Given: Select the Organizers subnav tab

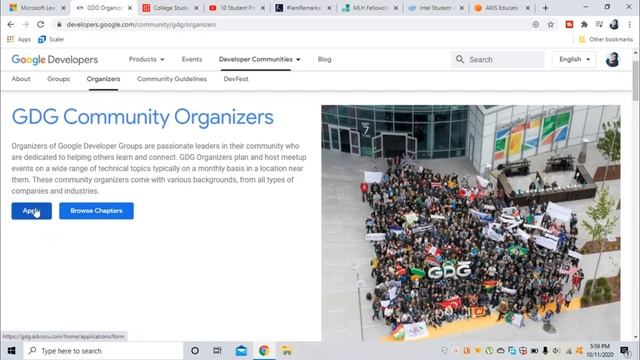Looking at the screenshot, I should [103, 79].
